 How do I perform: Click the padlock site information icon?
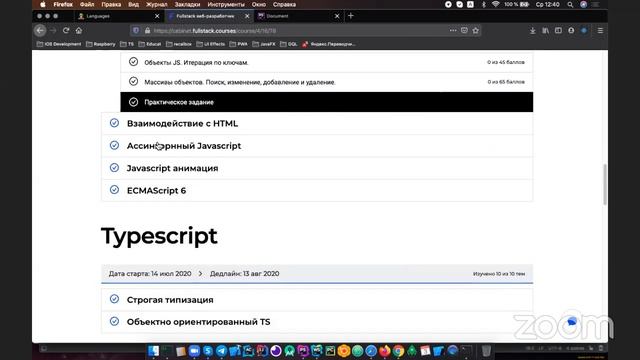pos(147,31)
